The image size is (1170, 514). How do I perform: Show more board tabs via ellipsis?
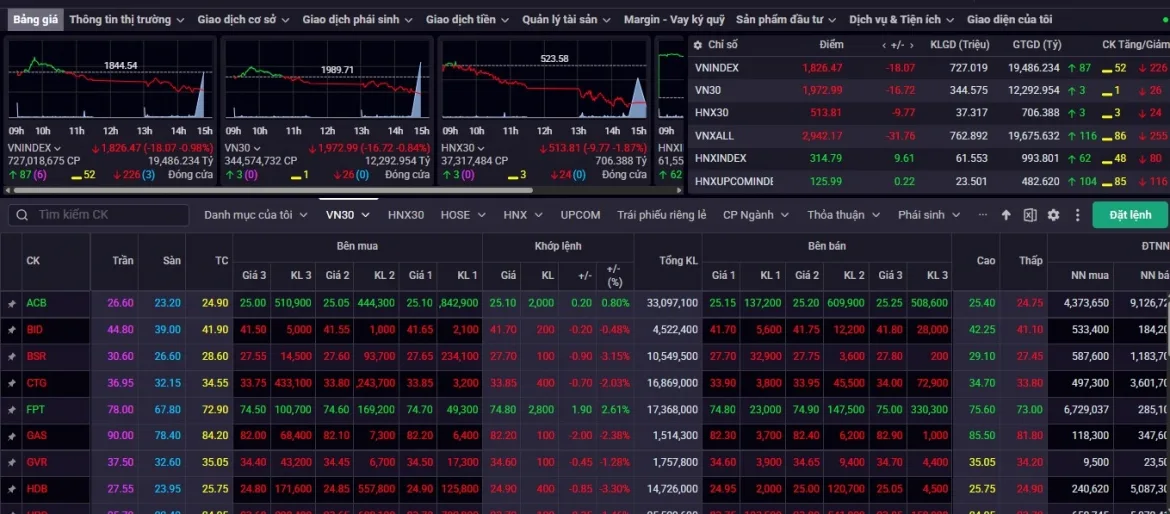coord(983,215)
